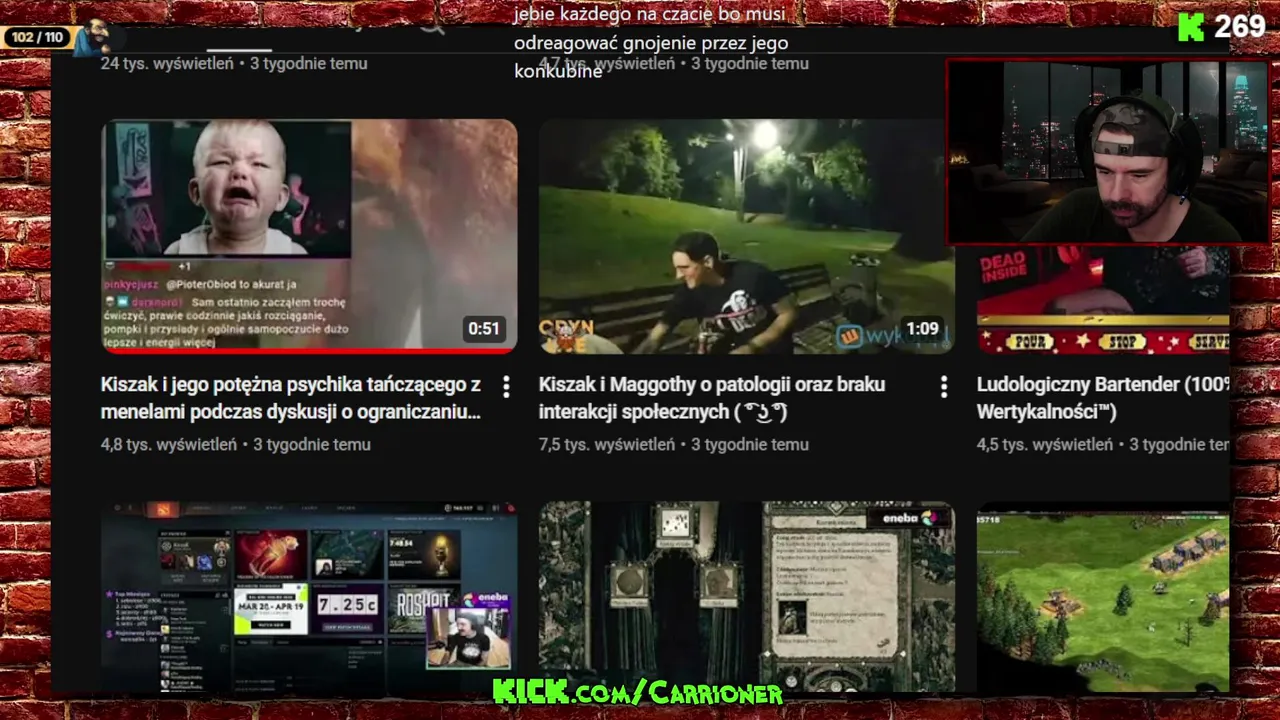This screenshot has width=1280, height=720.
Task: Click '4,8 tys. wyświetleń' metadata text
Action: (x=169, y=445)
